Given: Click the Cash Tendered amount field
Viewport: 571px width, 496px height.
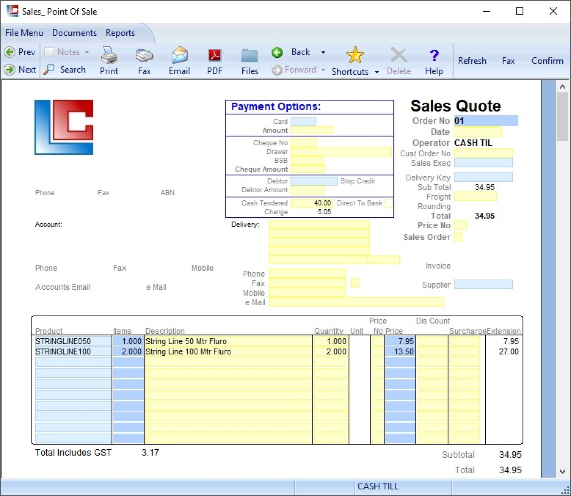Looking at the screenshot, I should coord(311,203).
